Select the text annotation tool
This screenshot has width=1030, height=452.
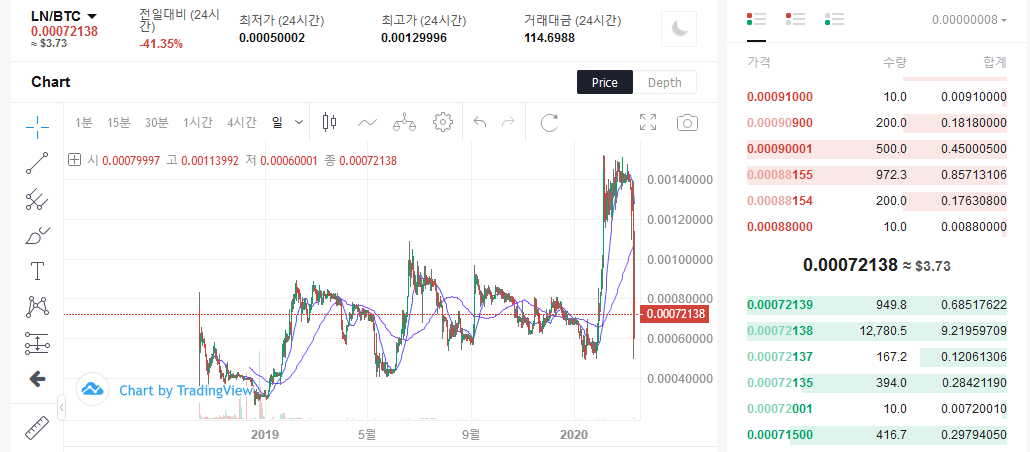pyautogui.click(x=37, y=271)
